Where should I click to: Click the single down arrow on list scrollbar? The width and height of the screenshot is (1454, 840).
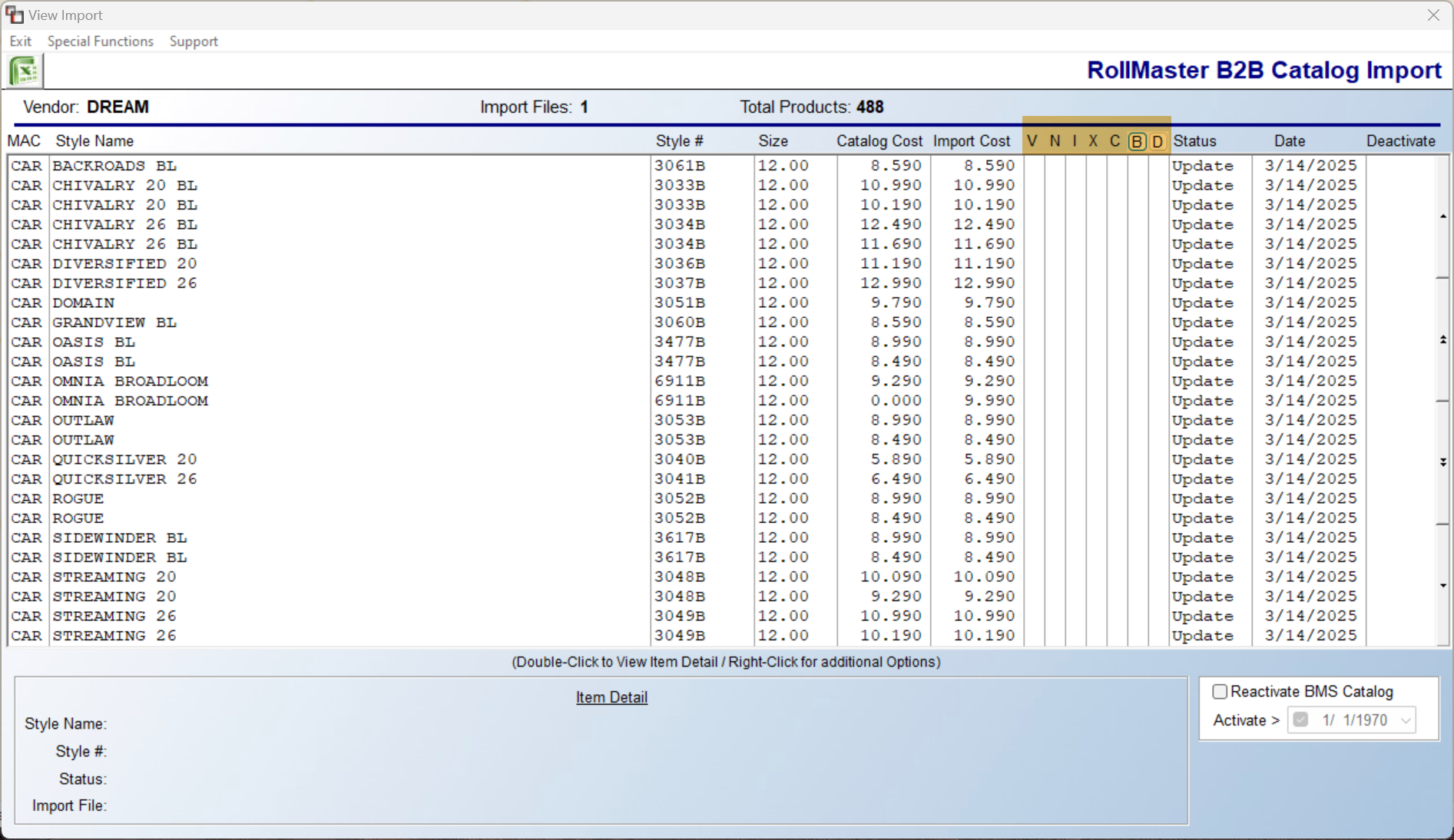(x=1443, y=586)
